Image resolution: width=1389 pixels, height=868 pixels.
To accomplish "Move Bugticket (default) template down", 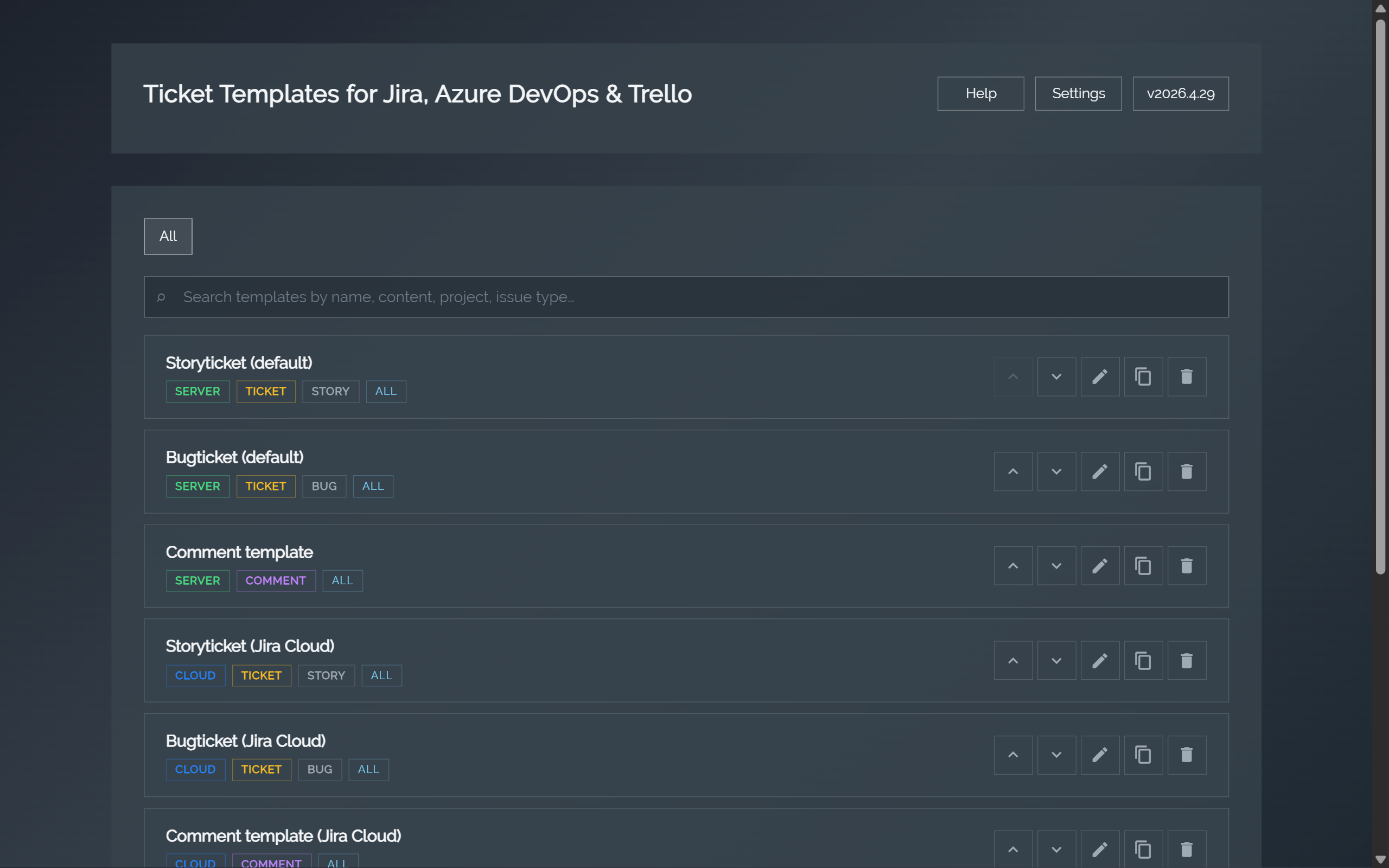I will coord(1056,471).
